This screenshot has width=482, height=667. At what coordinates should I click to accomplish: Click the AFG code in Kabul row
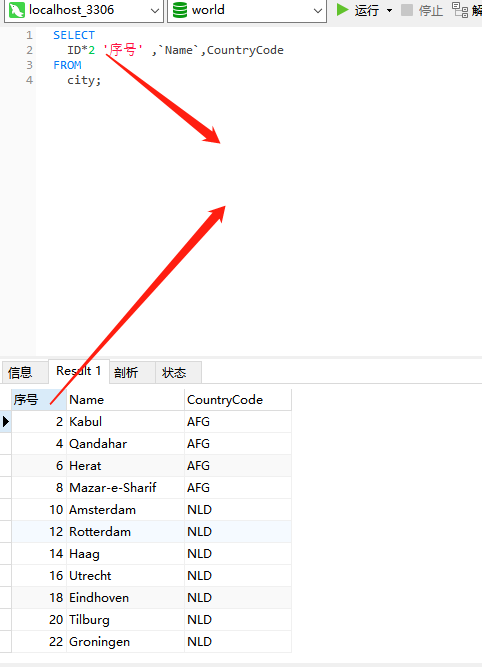pyautogui.click(x=238, y=422)
